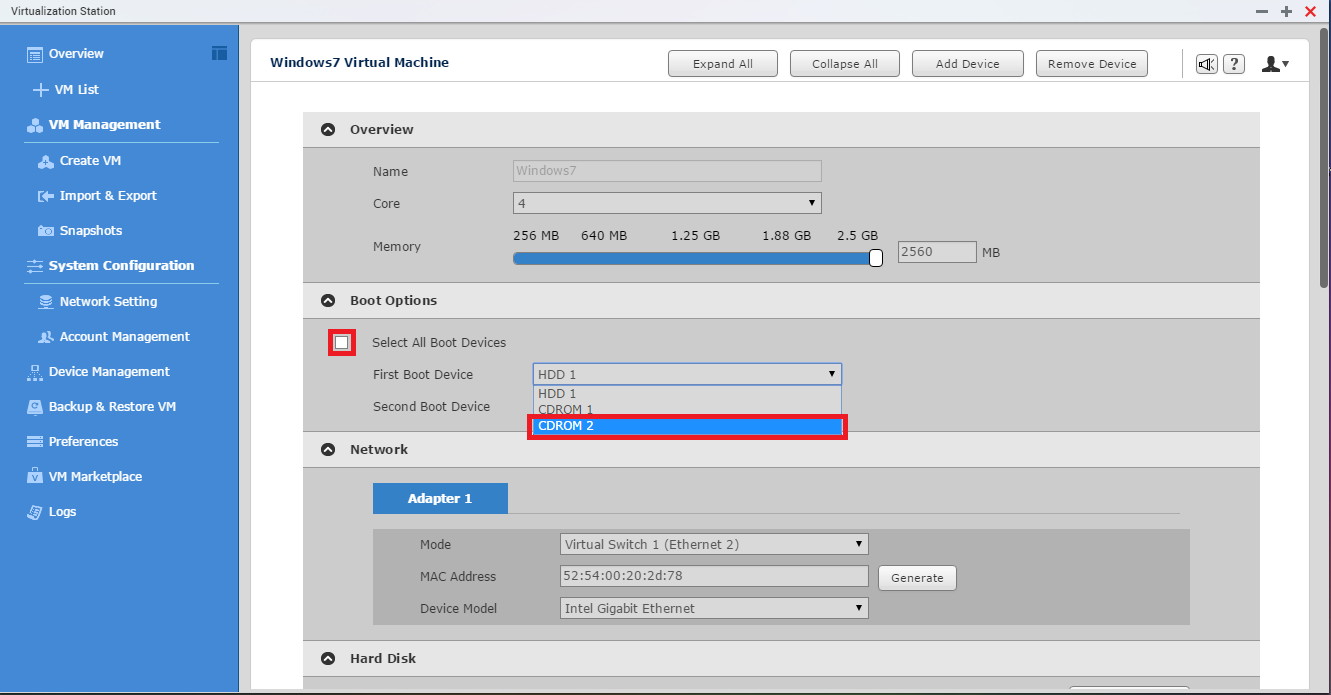The width and height of the screenshot is (1331, 695).
Task: Click the Memory slider handle
Action: click(x=876, y=258)
